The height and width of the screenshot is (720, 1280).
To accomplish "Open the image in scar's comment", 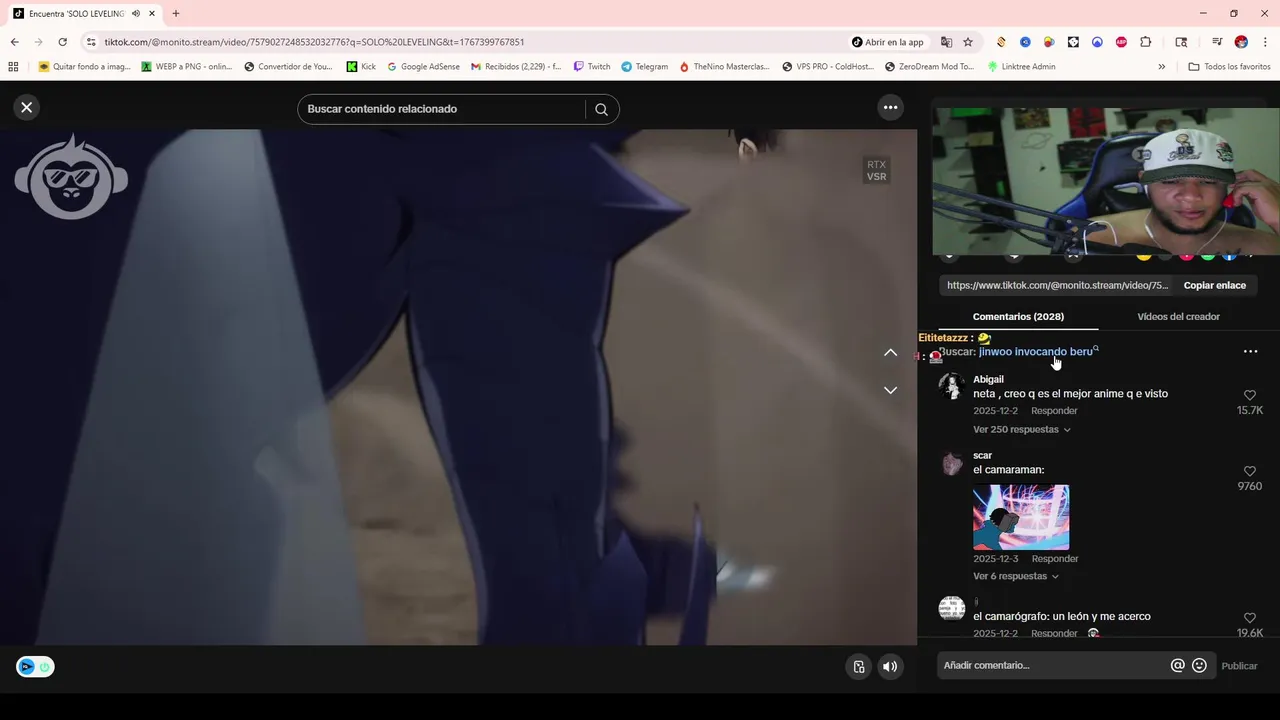I will 1021,517.
